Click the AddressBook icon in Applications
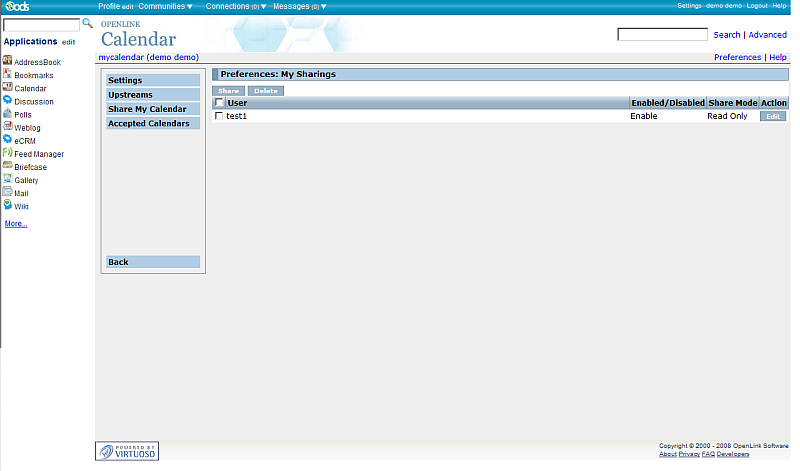 8,62
